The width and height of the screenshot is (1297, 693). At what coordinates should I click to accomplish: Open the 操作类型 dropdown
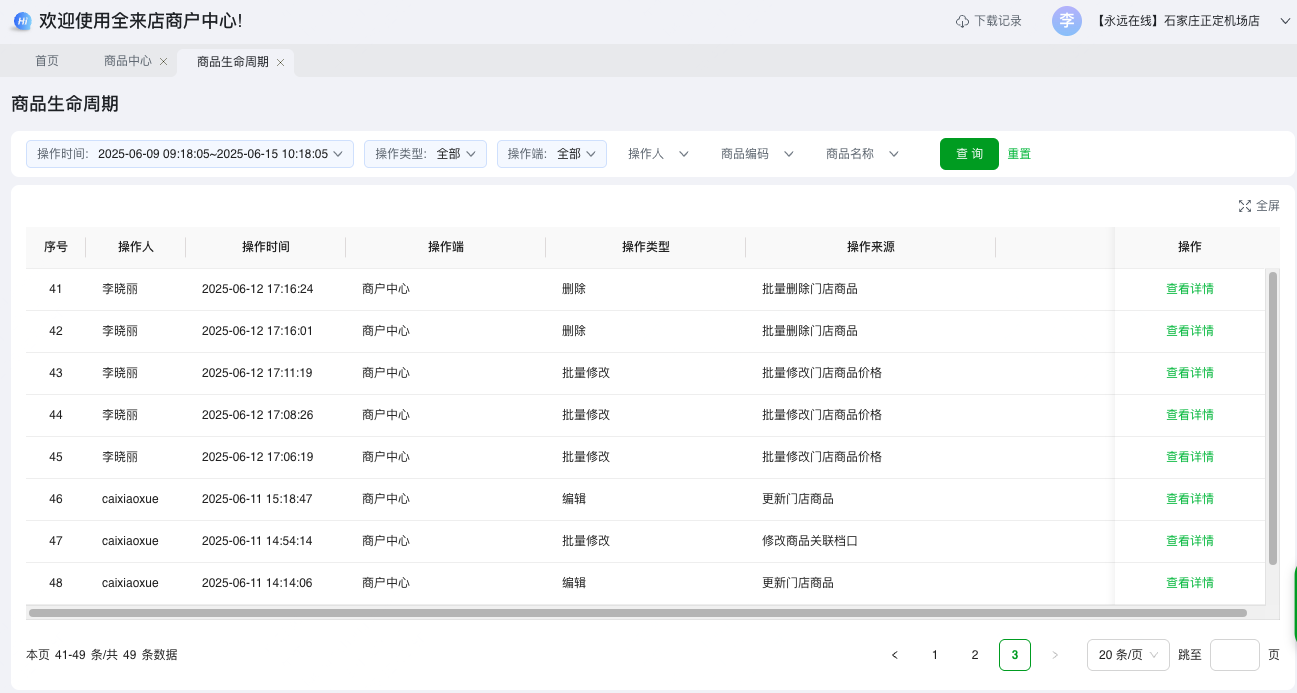[x=425, y=154]
